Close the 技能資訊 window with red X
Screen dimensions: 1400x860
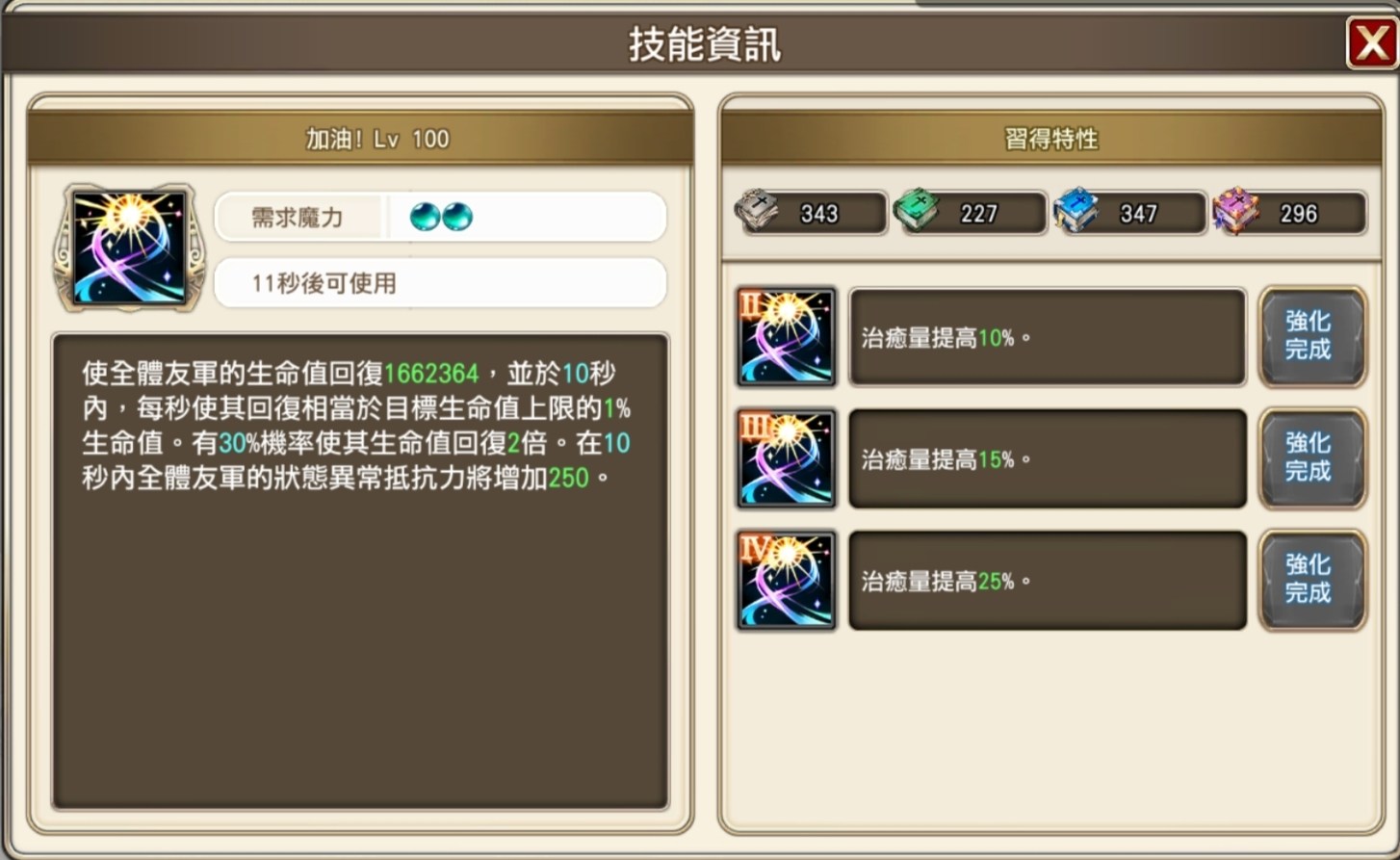[1371, 43]
